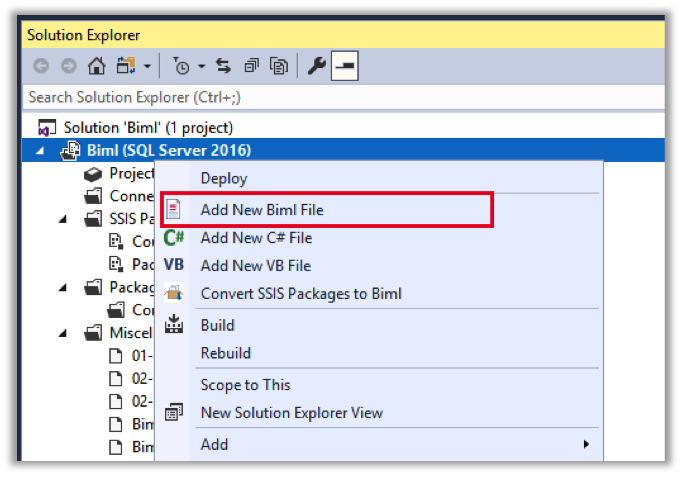Open the dropdown arrow beside the Switch Views icon

(147, 67)
